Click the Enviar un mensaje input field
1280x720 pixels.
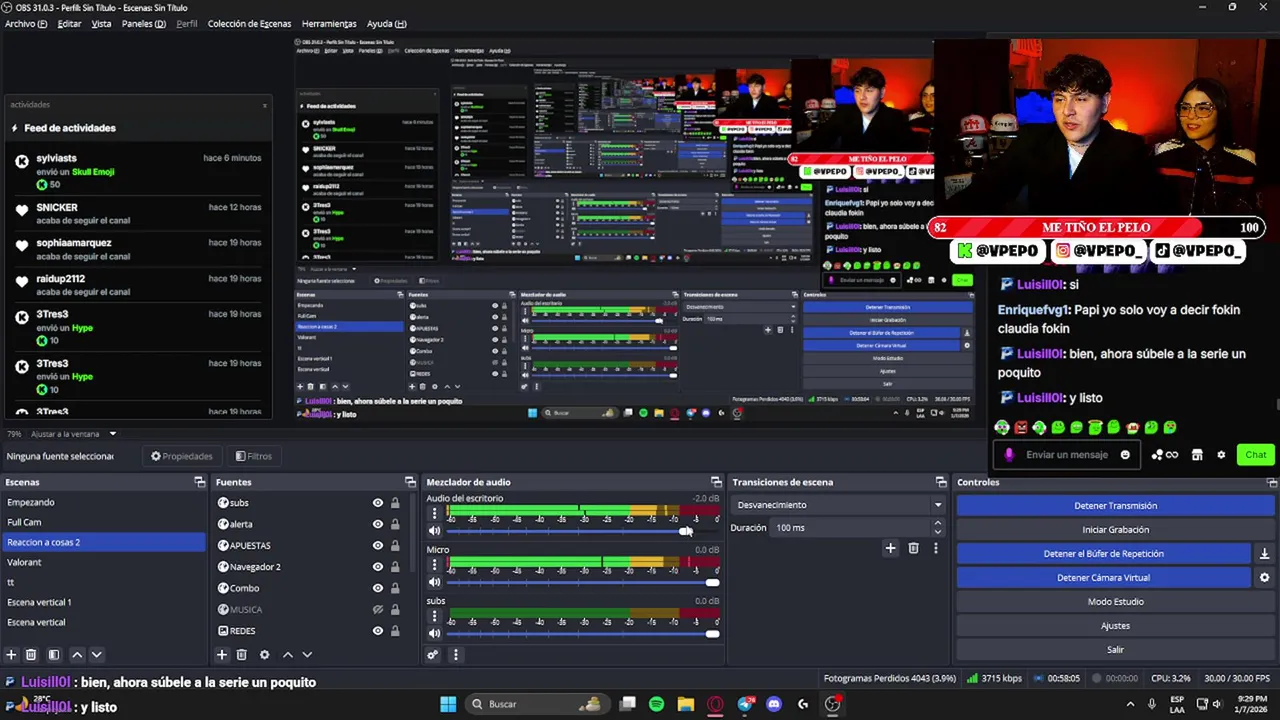coord(1066,455)
